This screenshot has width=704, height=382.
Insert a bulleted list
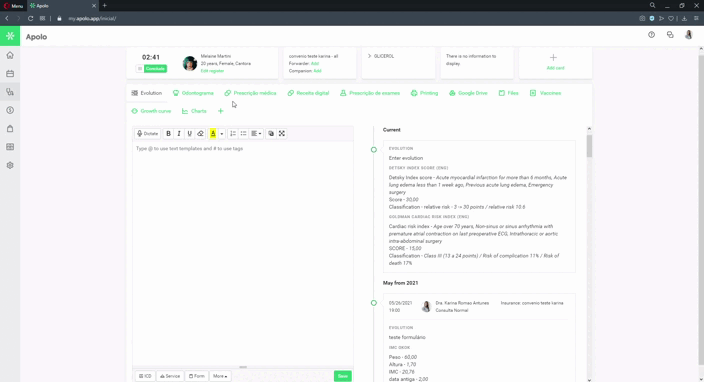pos(243,133)
